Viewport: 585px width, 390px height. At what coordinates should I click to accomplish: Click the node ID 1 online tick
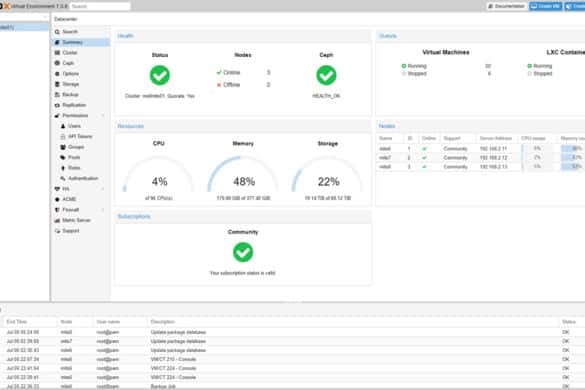(424, 149)
